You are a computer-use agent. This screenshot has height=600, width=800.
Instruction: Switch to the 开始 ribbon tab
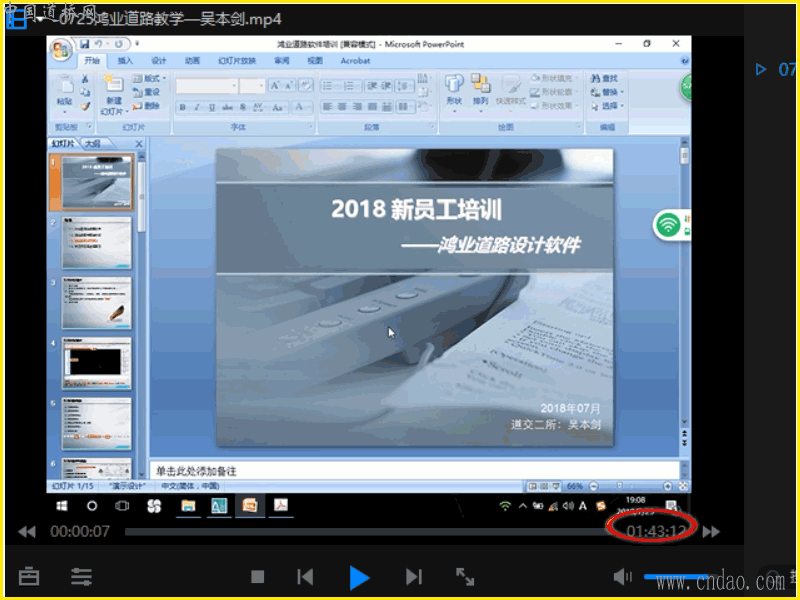click(92, 61)
